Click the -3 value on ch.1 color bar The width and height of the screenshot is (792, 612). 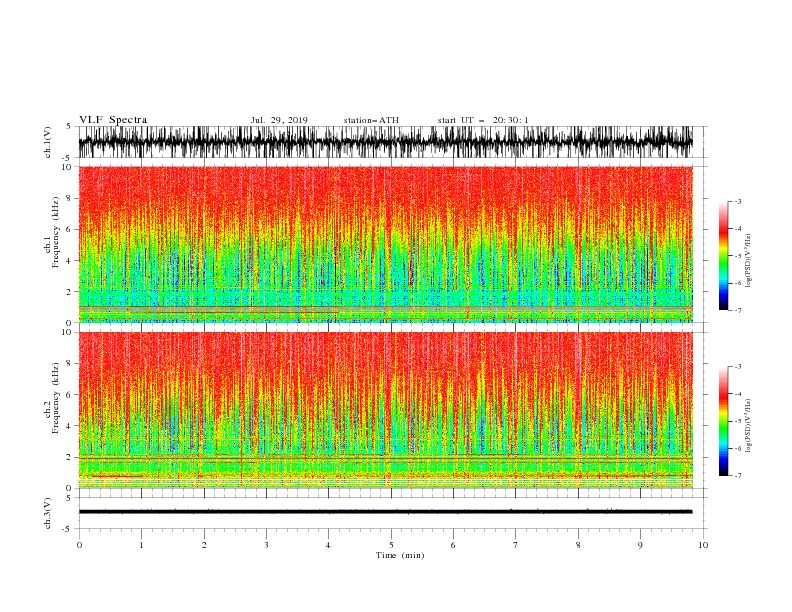737,201
